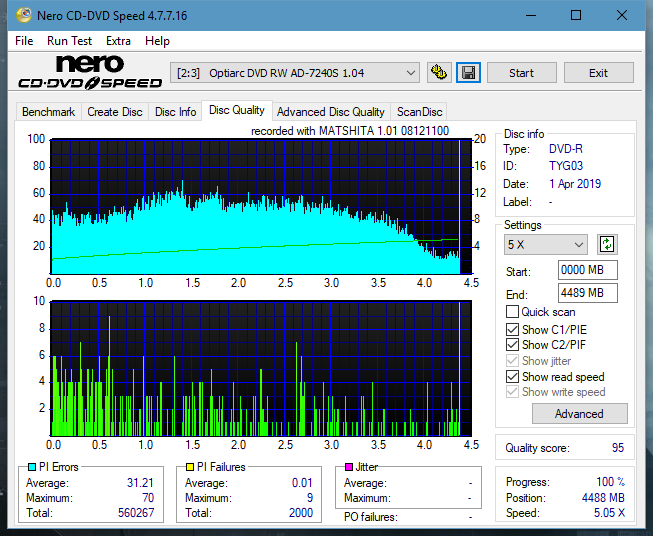Click the Start position field 0000 MB
653x536 pixels.
587,270
